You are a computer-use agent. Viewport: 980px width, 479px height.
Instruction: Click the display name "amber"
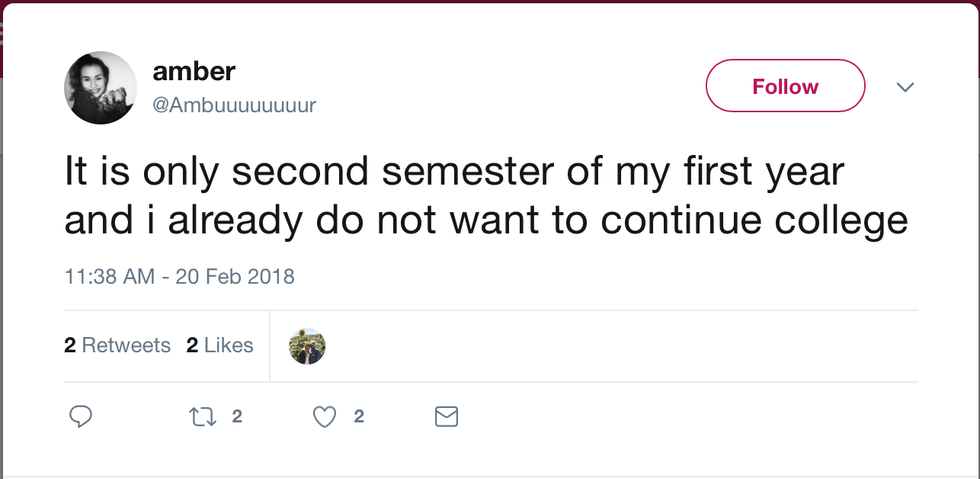[194, 71]
